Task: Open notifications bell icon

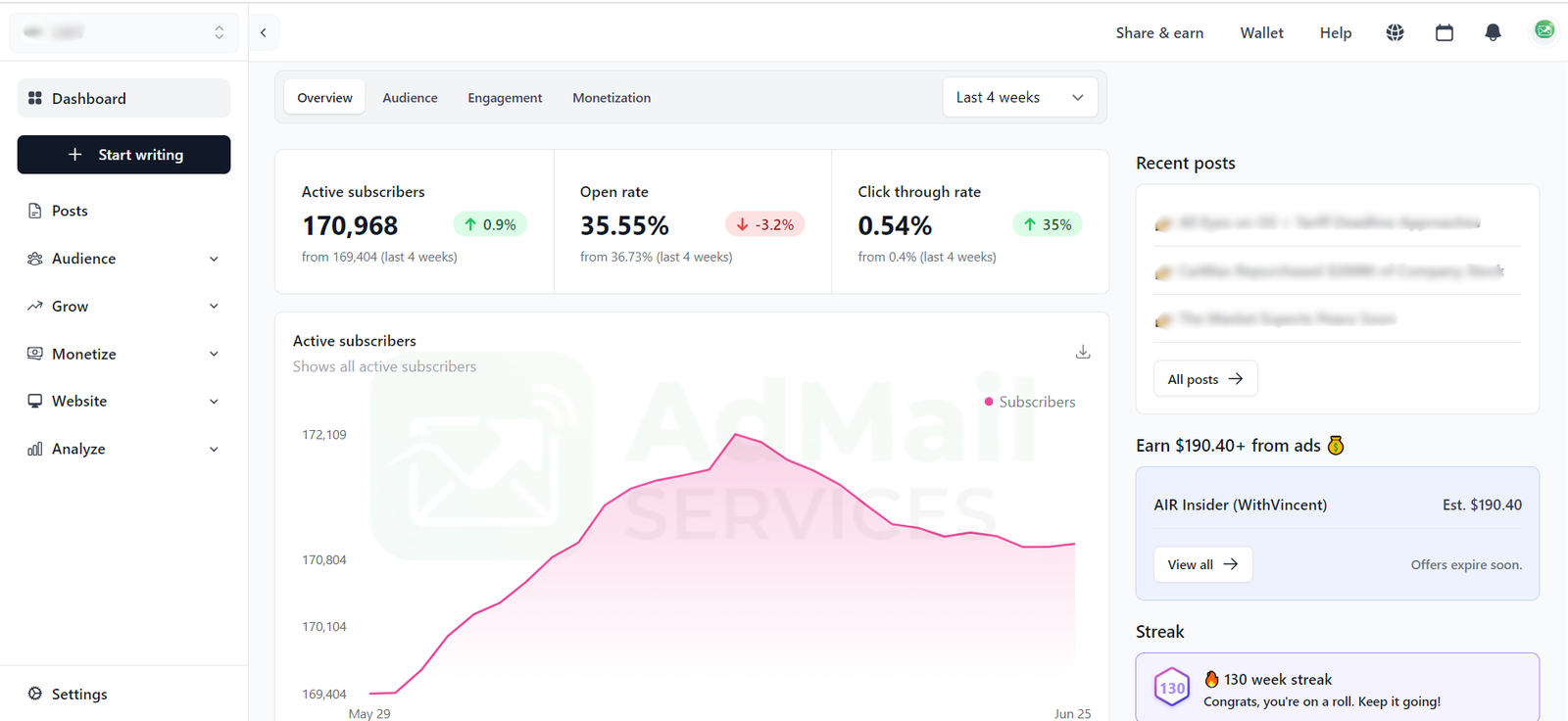Action: (x=1493, y=32)
